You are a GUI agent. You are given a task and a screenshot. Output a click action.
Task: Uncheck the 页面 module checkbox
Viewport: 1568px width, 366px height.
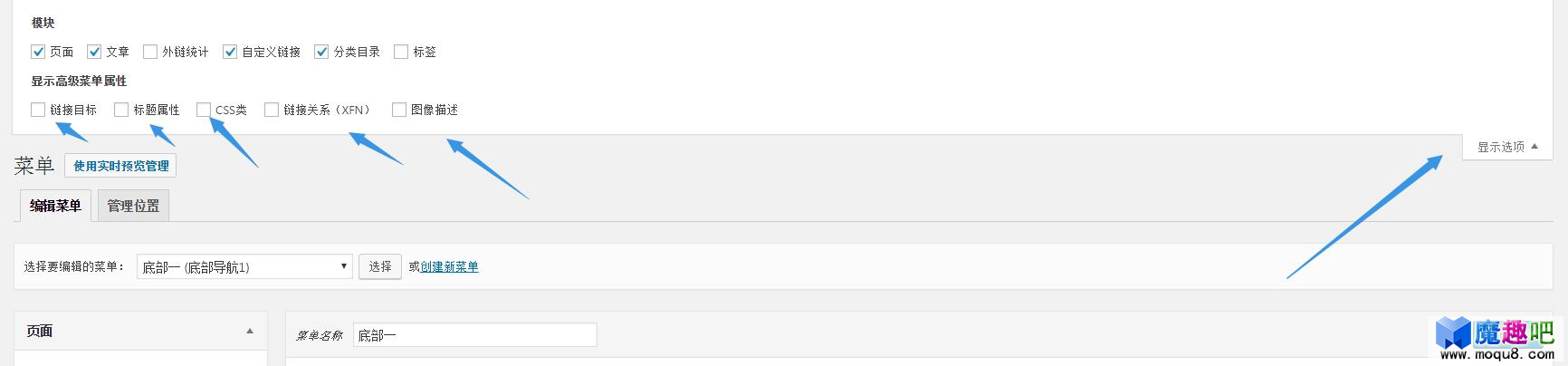click(x=38, y=52)
